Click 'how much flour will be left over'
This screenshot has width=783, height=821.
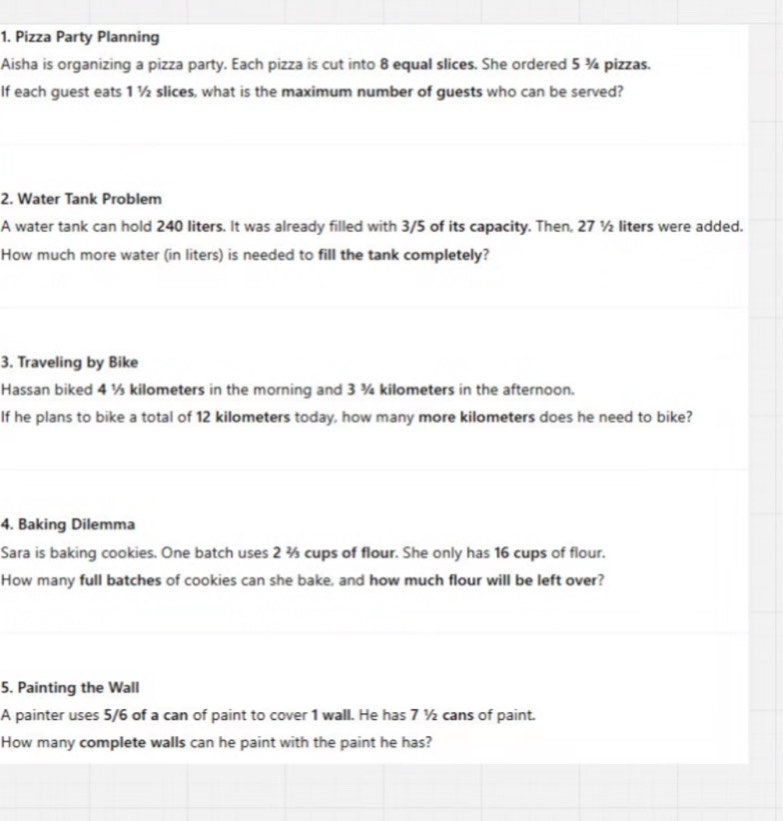[x=483, y=580]
